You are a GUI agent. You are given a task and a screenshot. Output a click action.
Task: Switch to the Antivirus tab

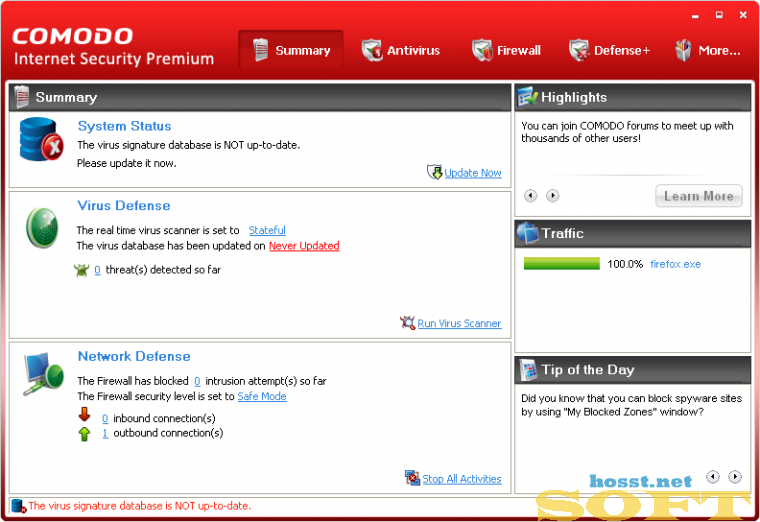[x=401, y=50]
